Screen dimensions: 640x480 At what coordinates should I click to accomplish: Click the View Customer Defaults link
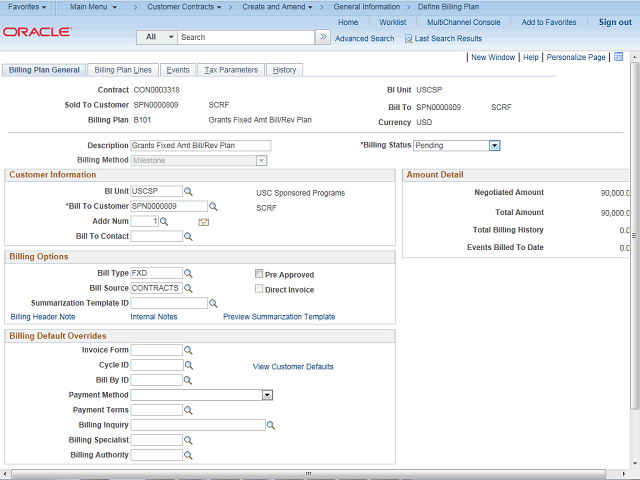[x=293, y=367]
